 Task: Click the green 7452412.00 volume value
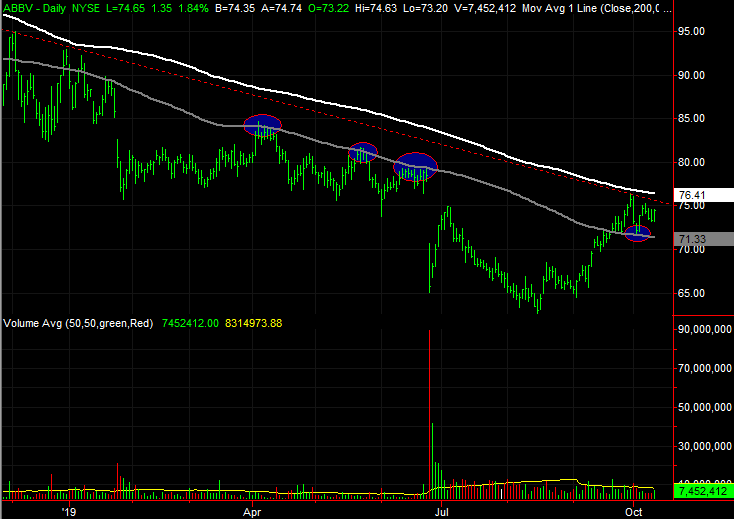coord(190,323)
